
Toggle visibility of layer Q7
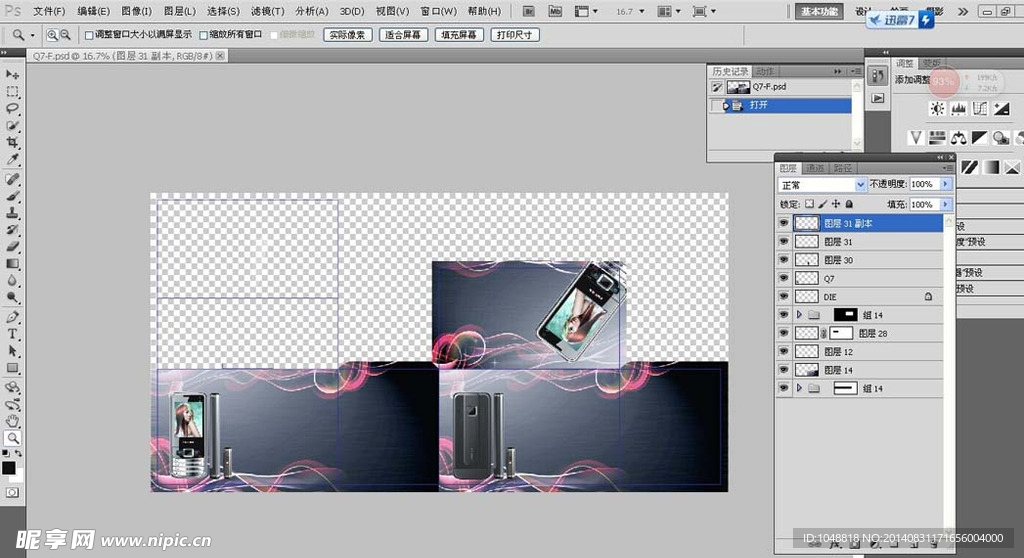coord(784,278)
